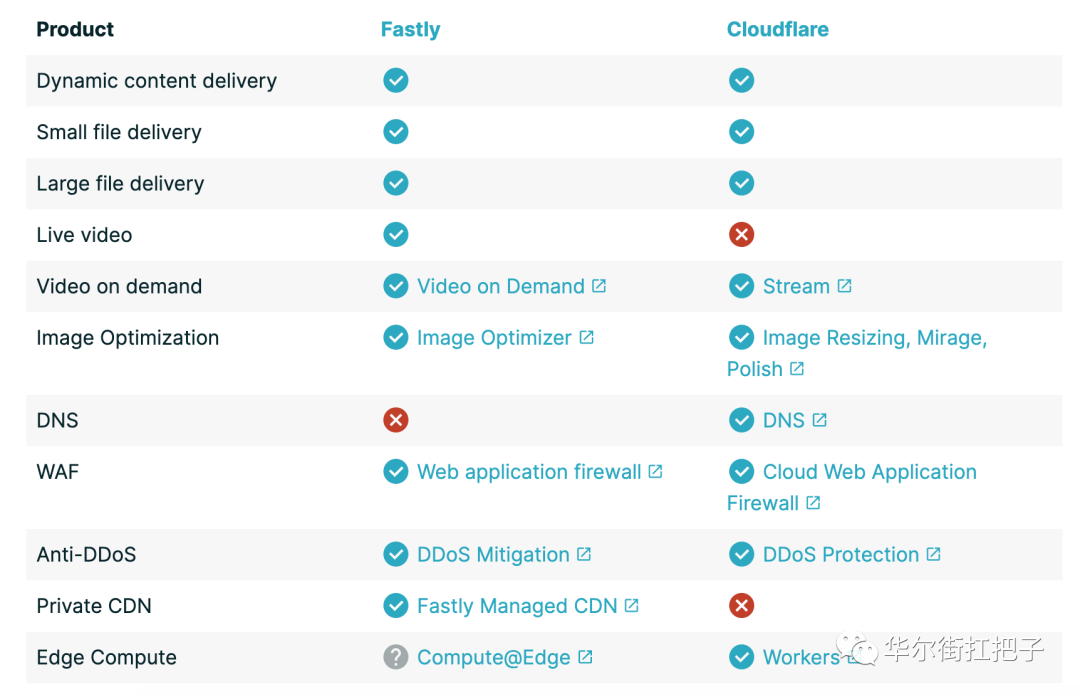Open Web application firewall link
The image size is (1080, 697).
click(x=529, y=472)
